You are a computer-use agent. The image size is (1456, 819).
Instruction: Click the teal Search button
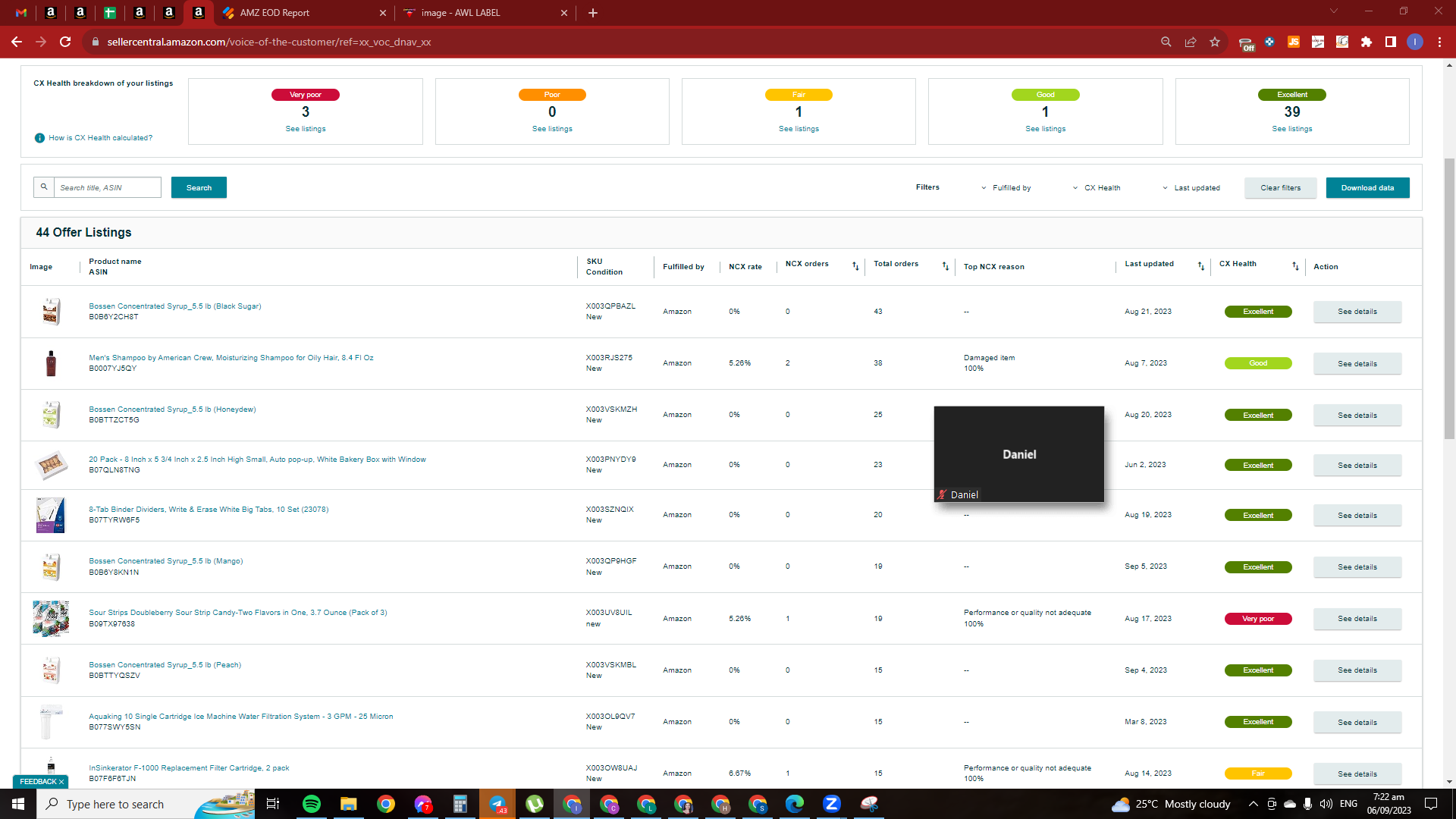tap(199, 187)
